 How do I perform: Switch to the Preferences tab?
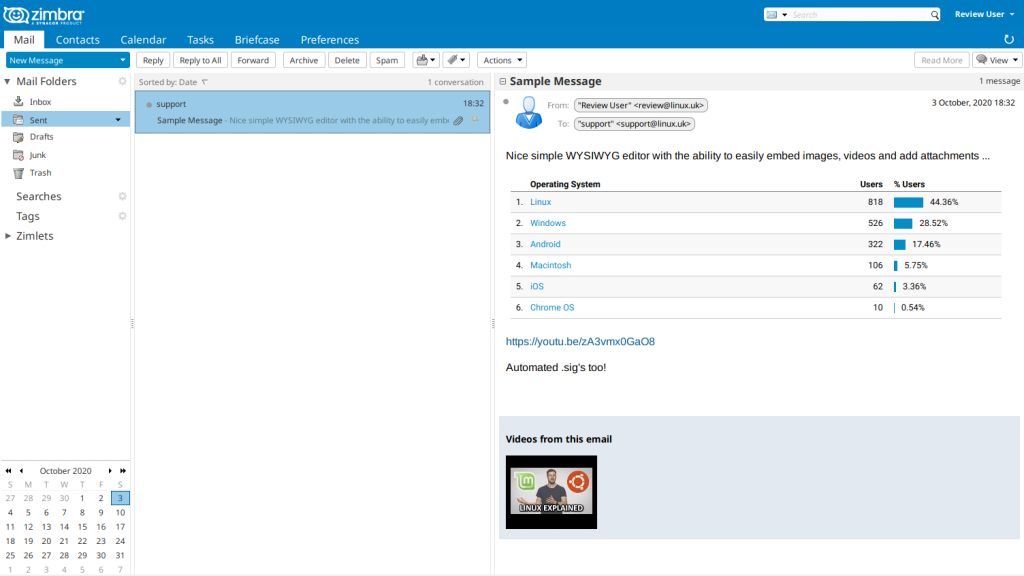point(330,40)
